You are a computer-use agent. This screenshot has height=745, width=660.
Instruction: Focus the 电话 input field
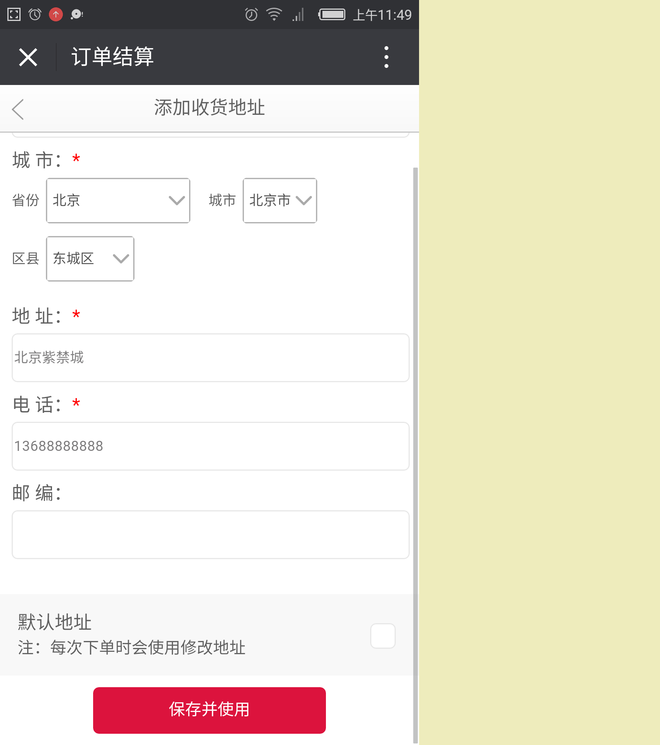(210, 446)
